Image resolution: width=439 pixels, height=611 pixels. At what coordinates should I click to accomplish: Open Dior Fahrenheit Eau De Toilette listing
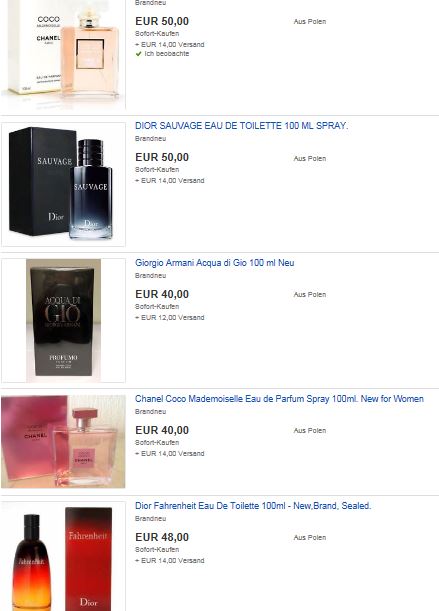pos(253,506)
